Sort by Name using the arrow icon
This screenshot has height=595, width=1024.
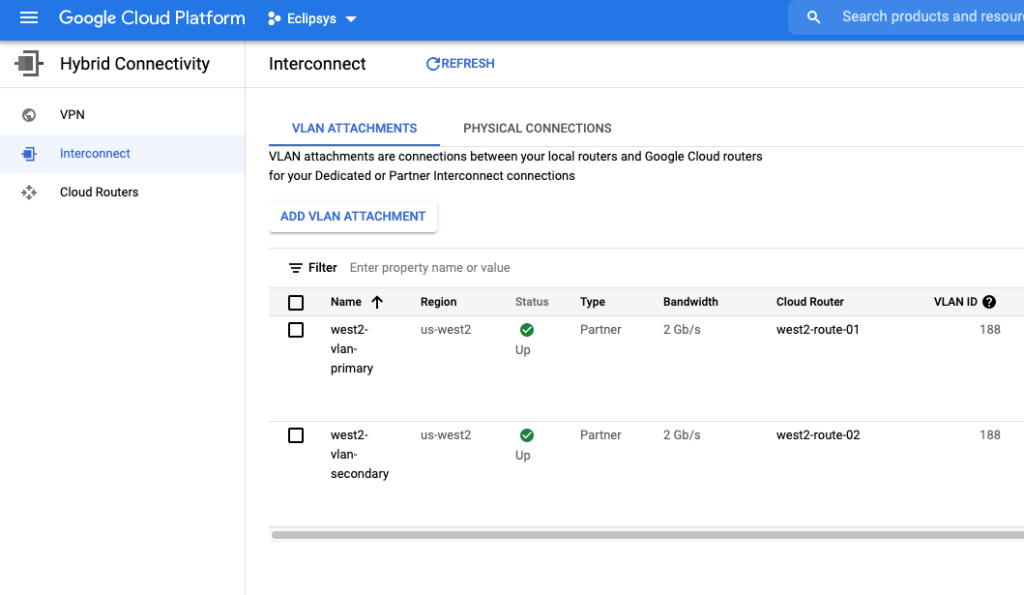377,302
